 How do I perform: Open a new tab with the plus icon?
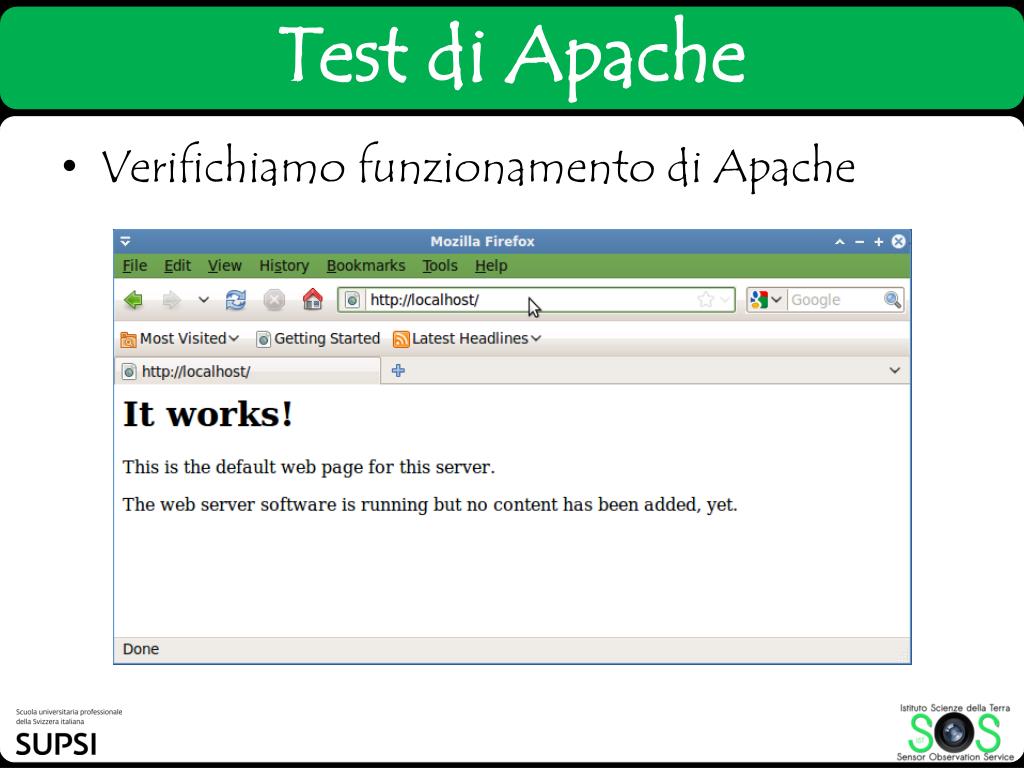pyautogui.click(x=398, y=370)
